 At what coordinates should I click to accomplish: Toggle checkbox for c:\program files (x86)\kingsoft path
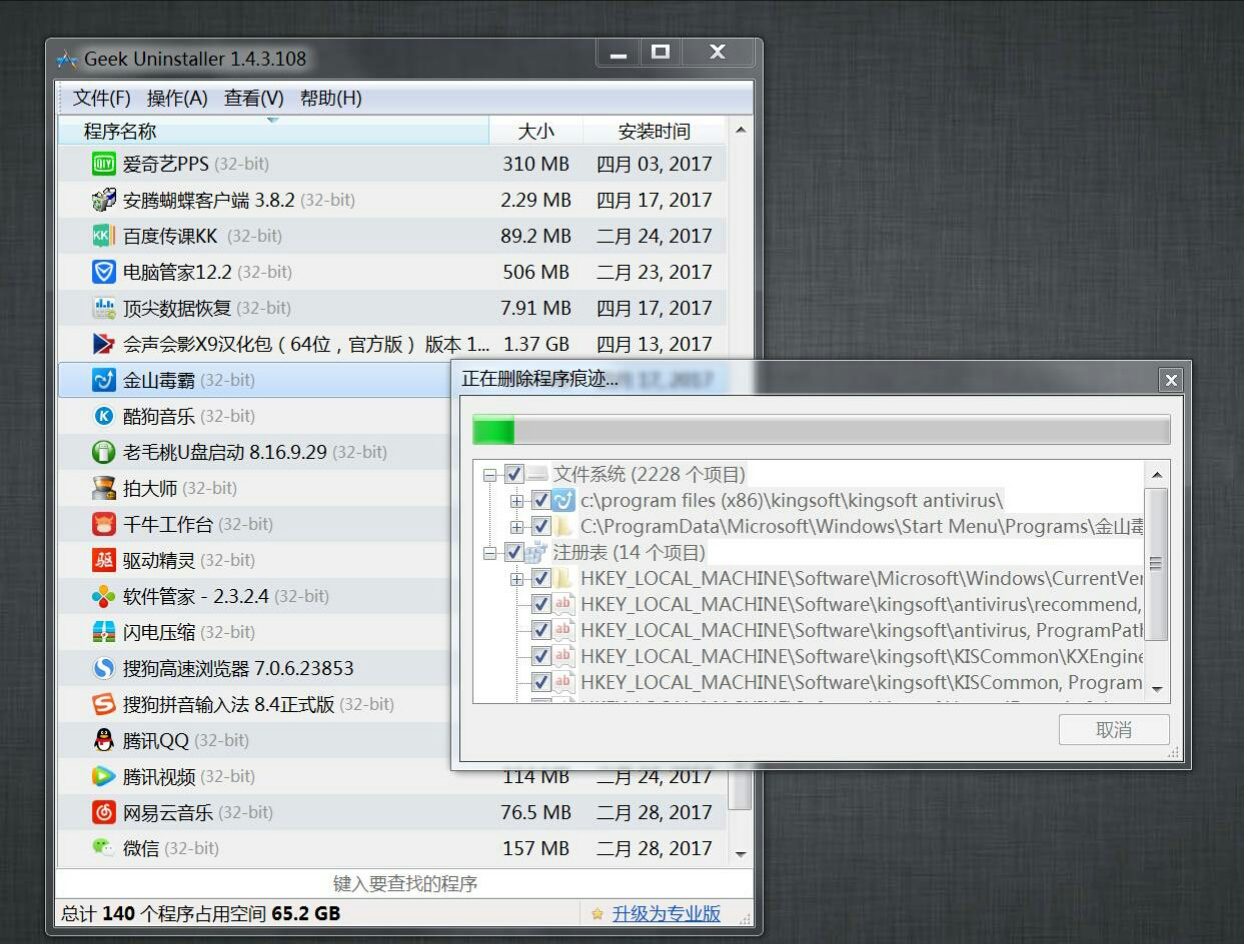click(x=540, y=500)
